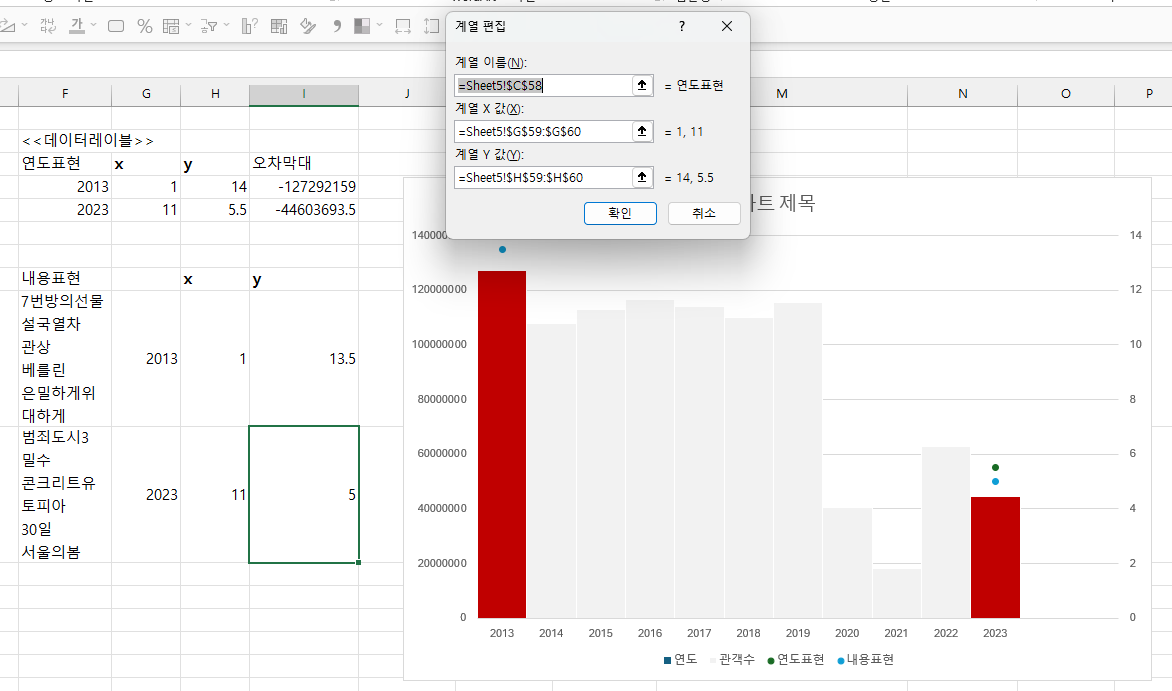Open the shading palette dropdown arrow
The image size is (1172, 691).
tap(380, 26)
